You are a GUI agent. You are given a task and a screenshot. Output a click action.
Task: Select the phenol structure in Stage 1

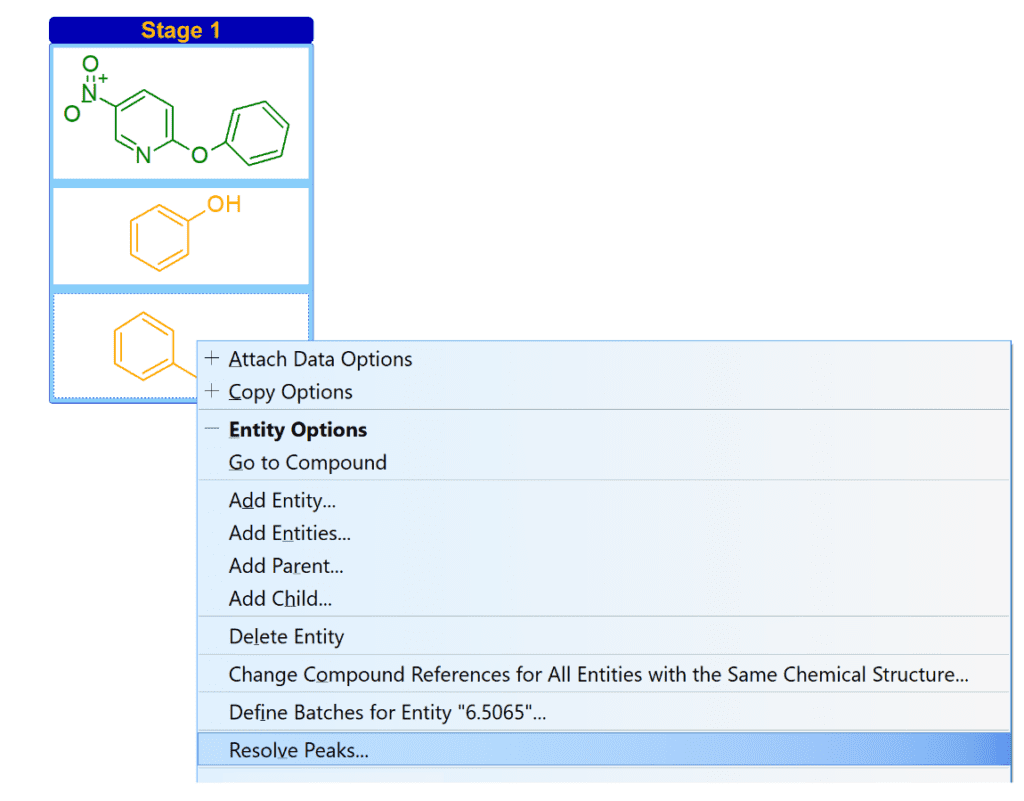coord(180,234)
